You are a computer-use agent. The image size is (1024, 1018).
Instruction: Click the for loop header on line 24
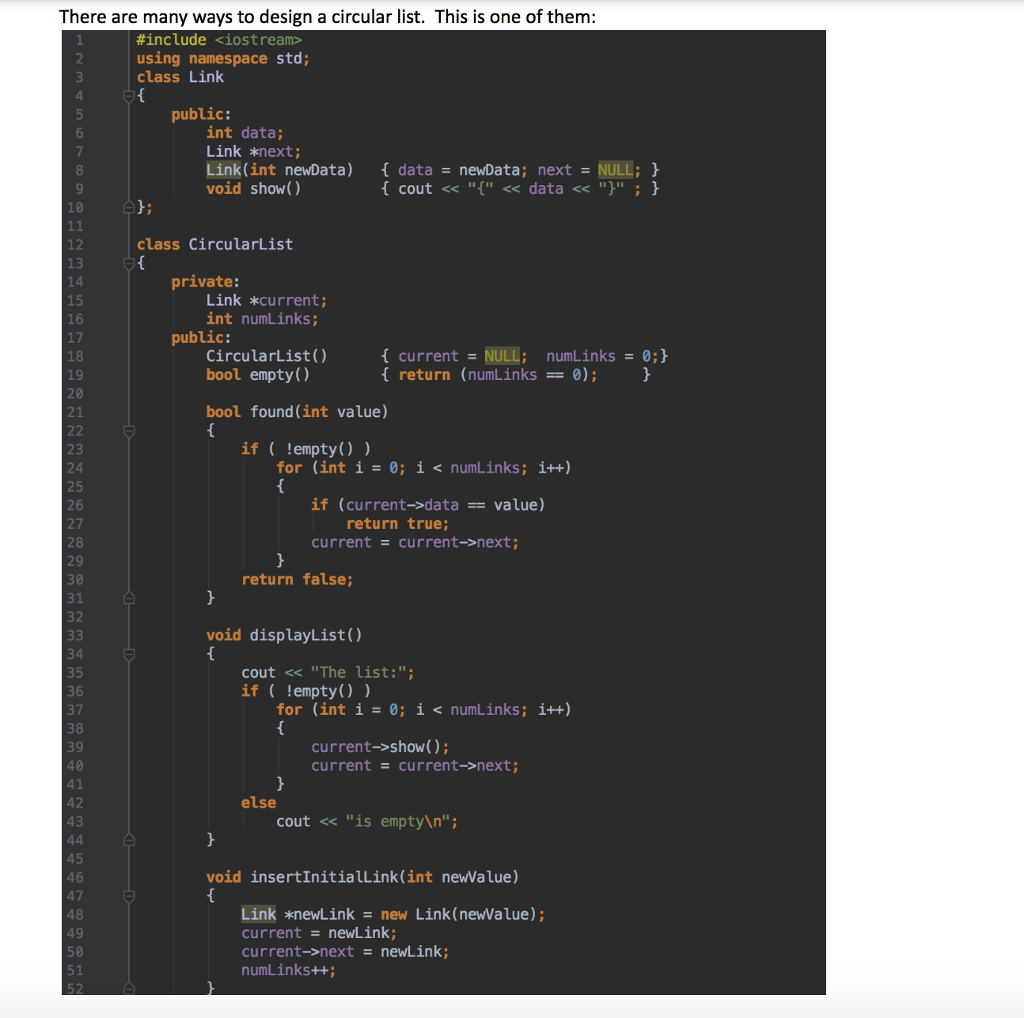click(x=423, y=468)
